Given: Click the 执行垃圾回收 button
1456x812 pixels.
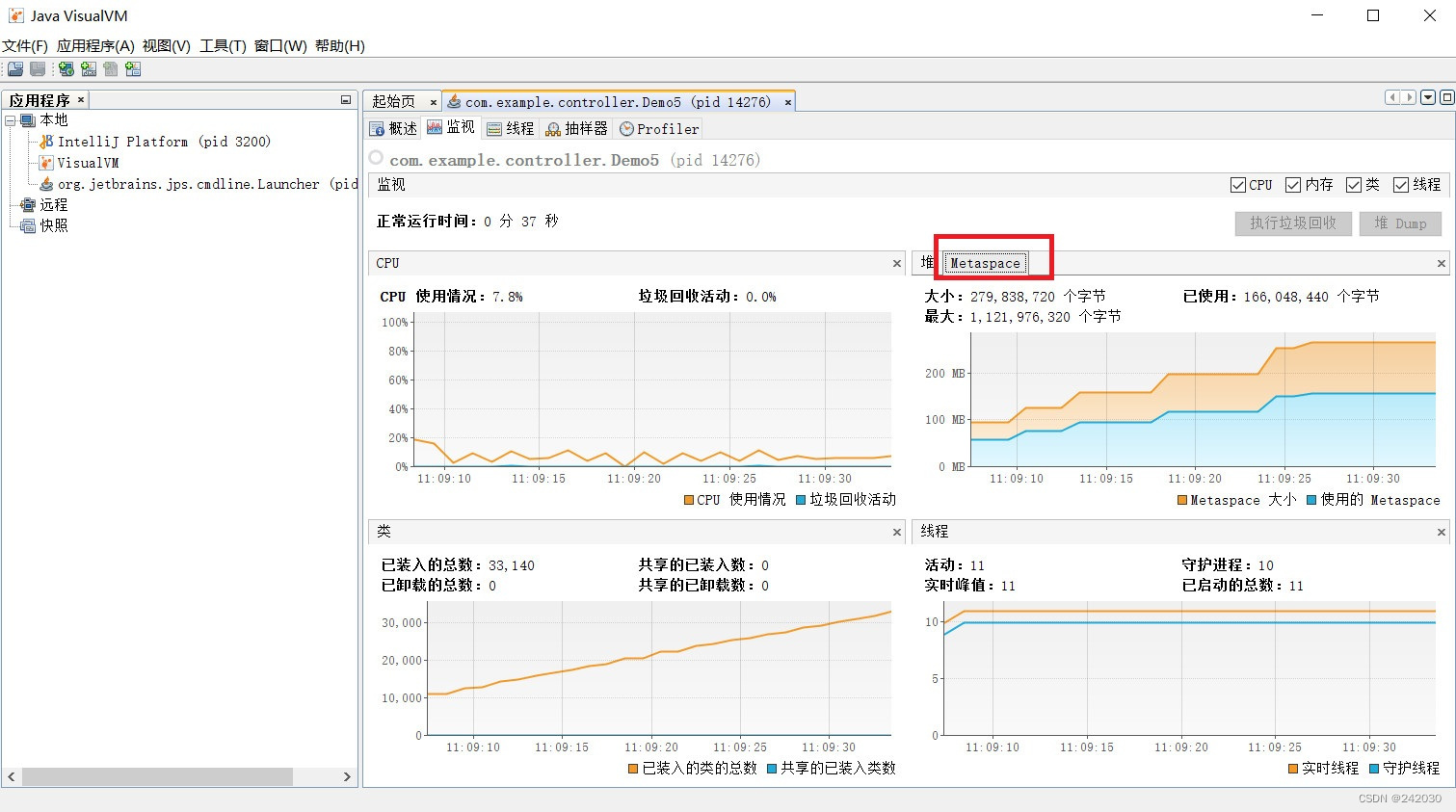Looking at the screenshot, I should 1293,223.
